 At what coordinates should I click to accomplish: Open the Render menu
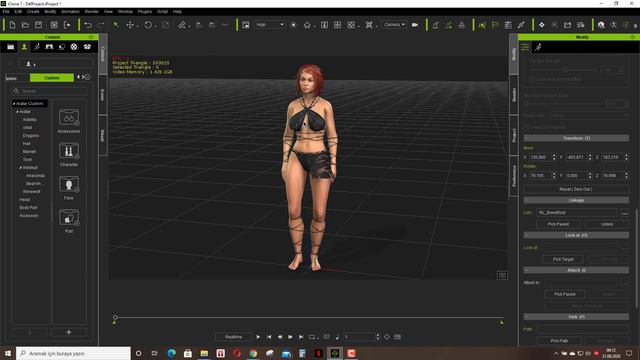point(92,11)
